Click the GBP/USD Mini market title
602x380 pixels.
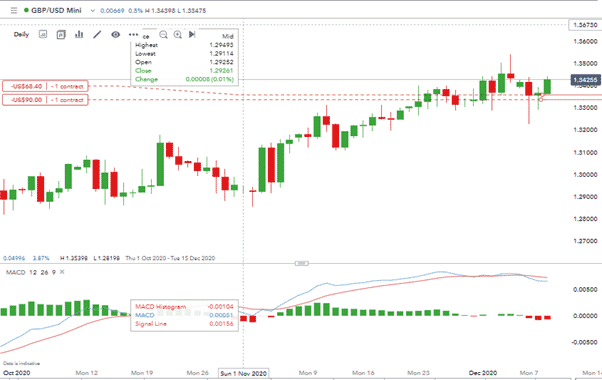(56, 10)
